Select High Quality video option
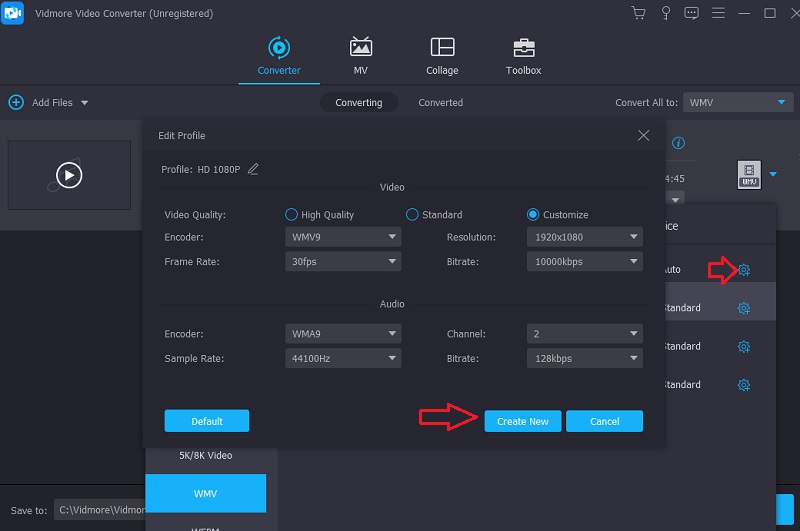The image size is (800, 531). tap(292, 214)
